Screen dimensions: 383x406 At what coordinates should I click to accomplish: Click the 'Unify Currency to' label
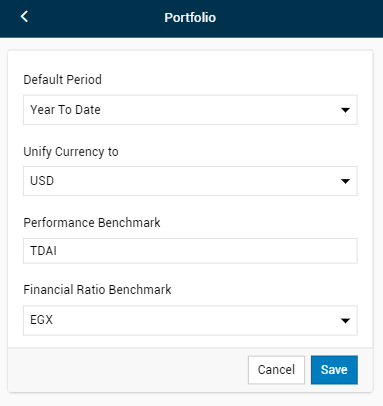click(71, 152)
